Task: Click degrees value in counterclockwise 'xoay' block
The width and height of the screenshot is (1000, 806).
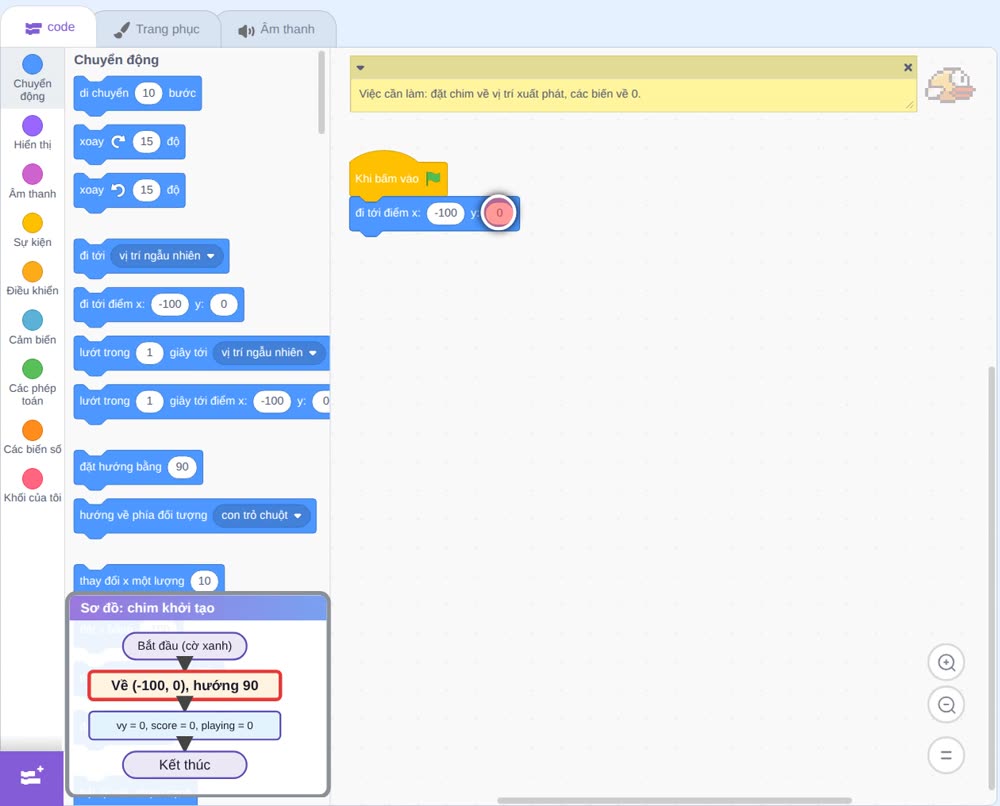Action: click(147, 190)
